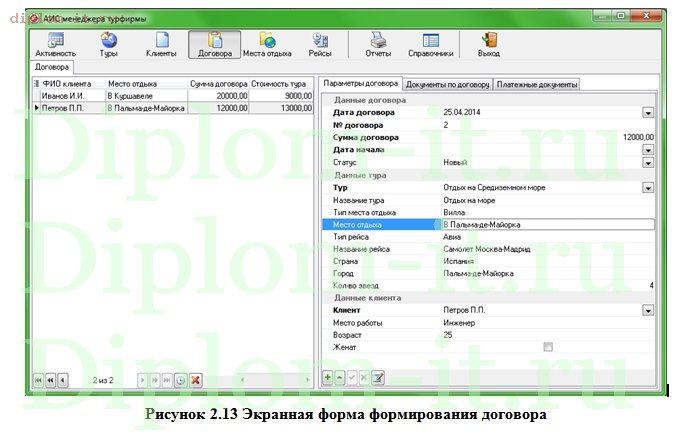
Task: Click the grid's left scroll arrow
Action: click(242, 380)
